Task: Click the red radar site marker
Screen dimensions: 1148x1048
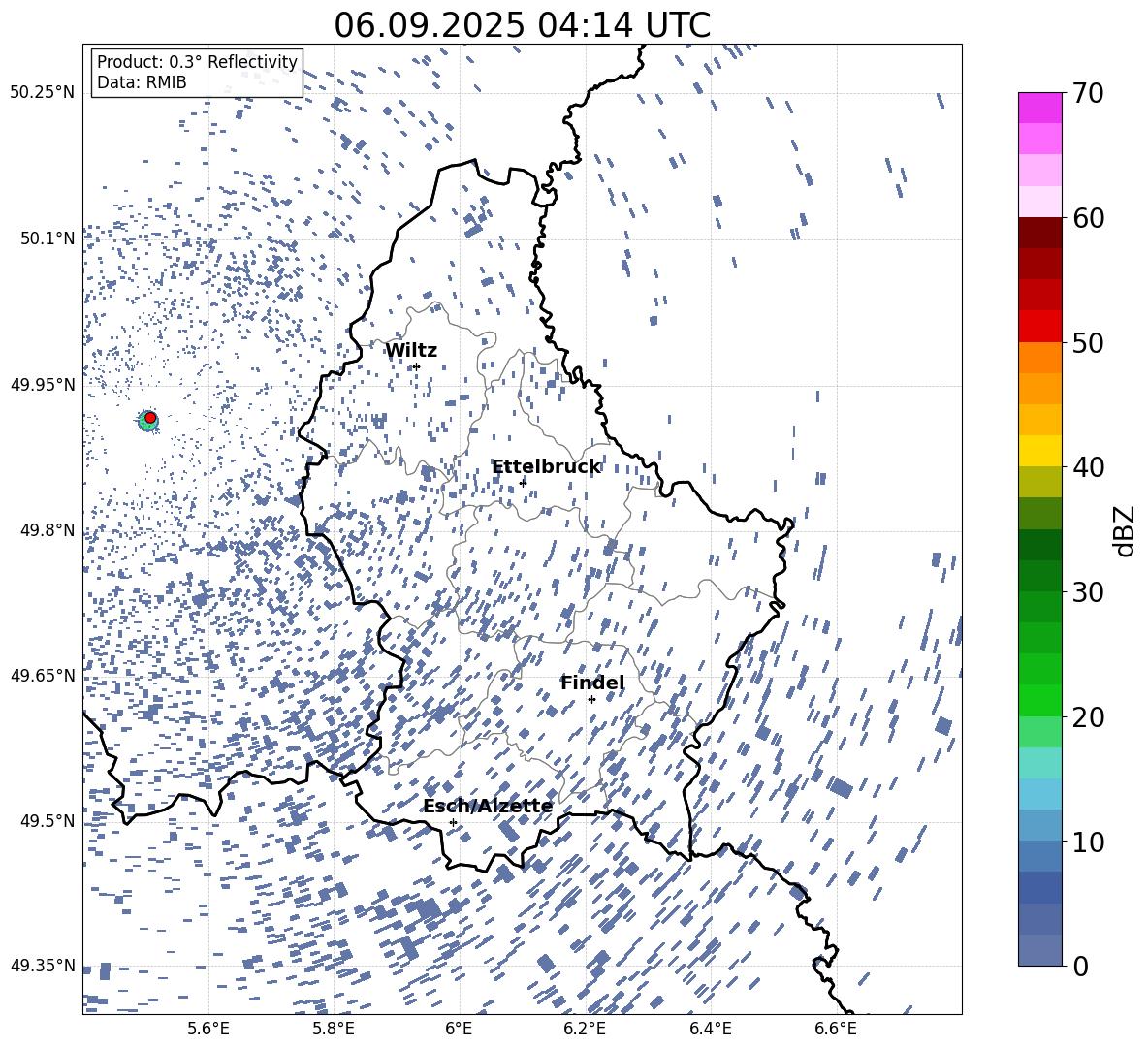Action: 150,417
